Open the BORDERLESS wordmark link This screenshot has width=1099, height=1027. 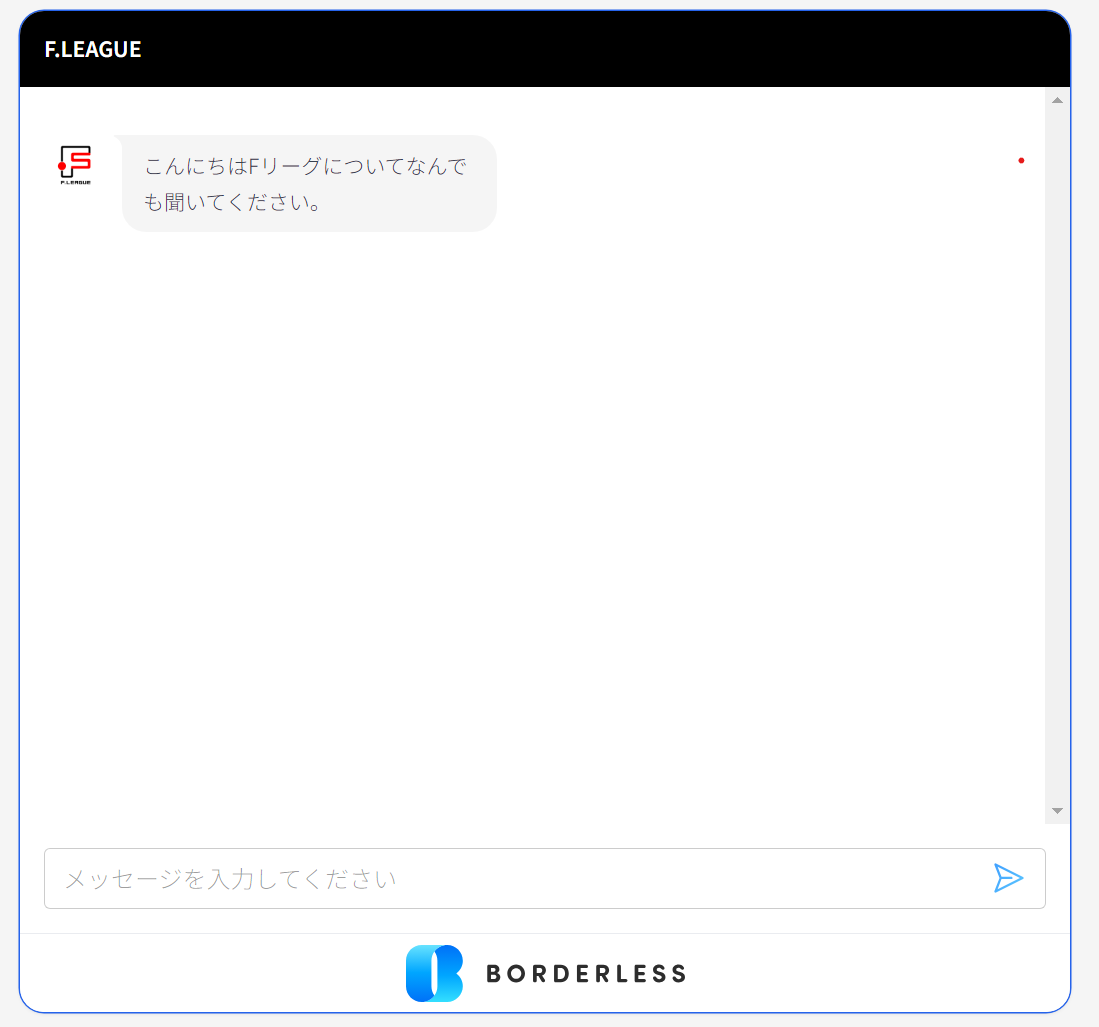click(x=586, y=974)
